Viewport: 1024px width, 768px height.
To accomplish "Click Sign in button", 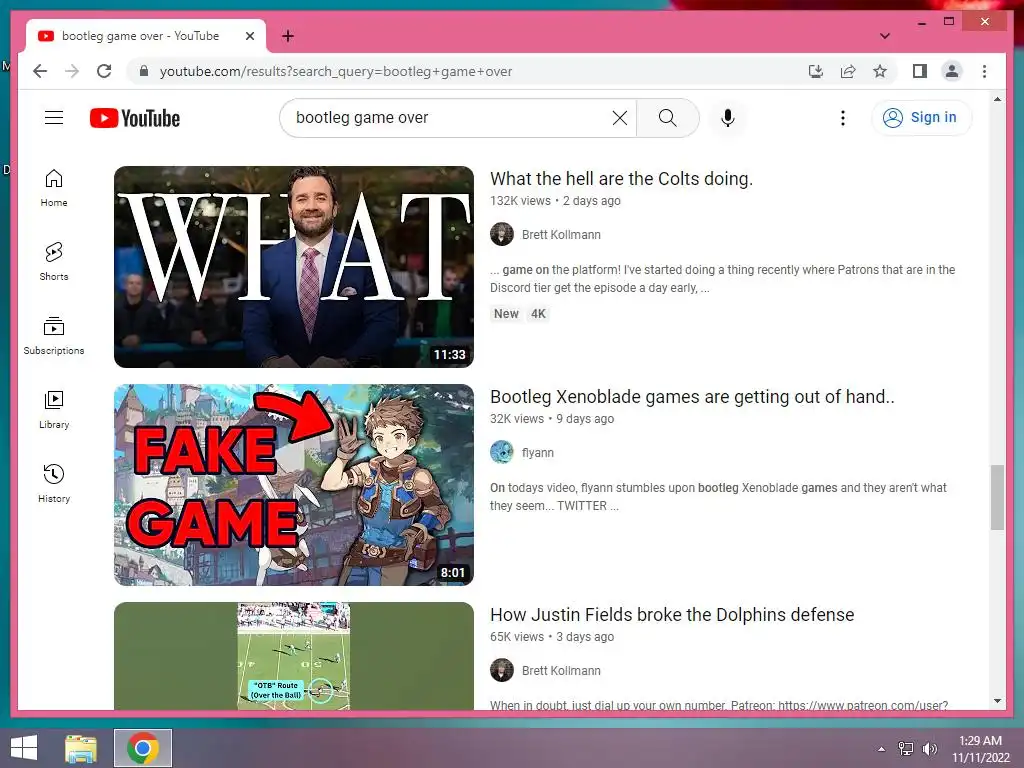I will [x=921, y=118].
